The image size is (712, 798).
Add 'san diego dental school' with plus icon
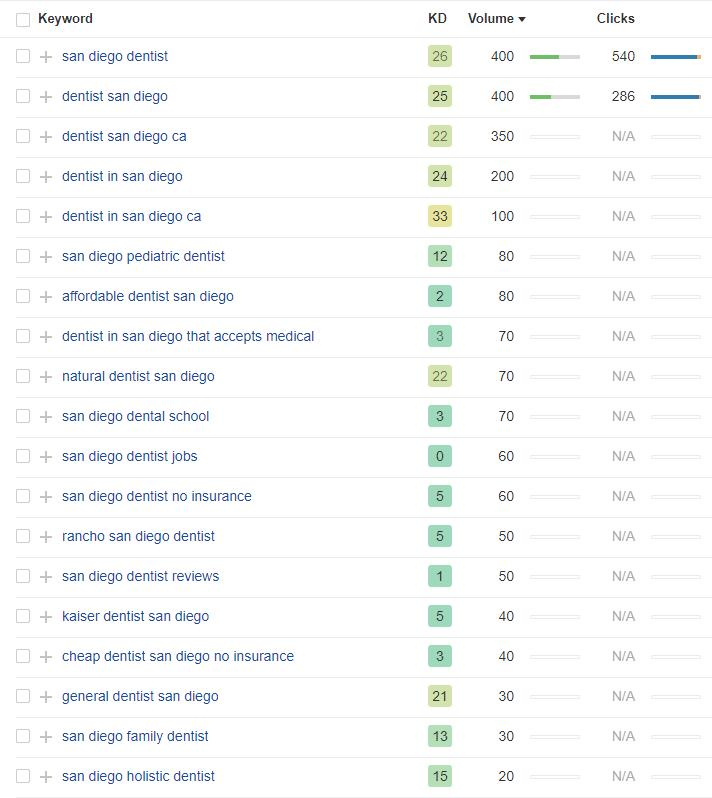coord(46,417)
